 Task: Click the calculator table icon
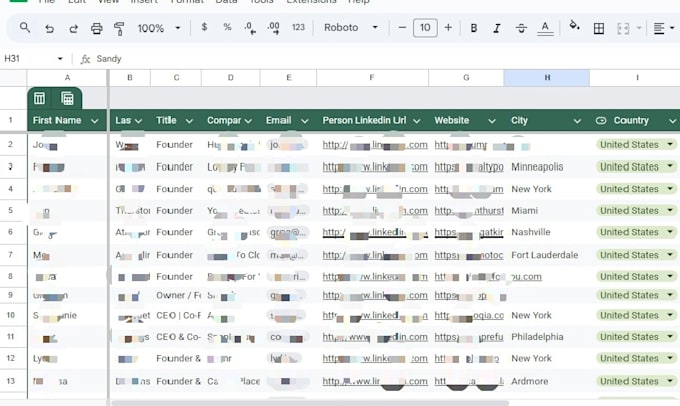pyautogui.click(x=67, y=98)
